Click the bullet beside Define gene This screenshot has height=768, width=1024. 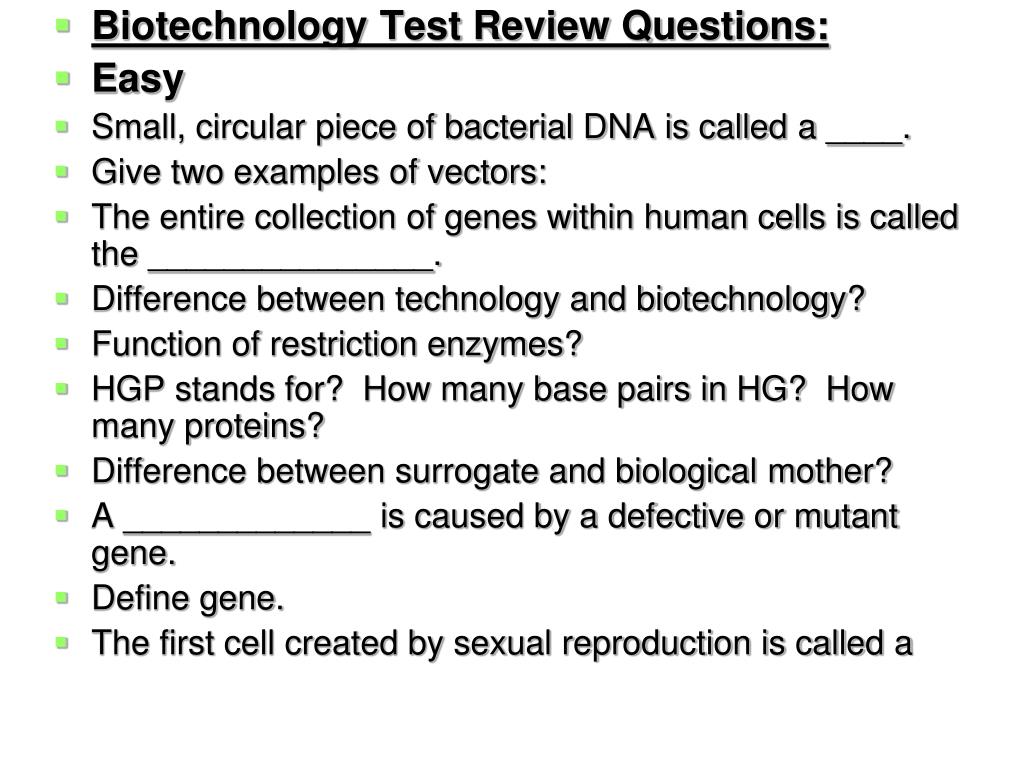point(63,598)
